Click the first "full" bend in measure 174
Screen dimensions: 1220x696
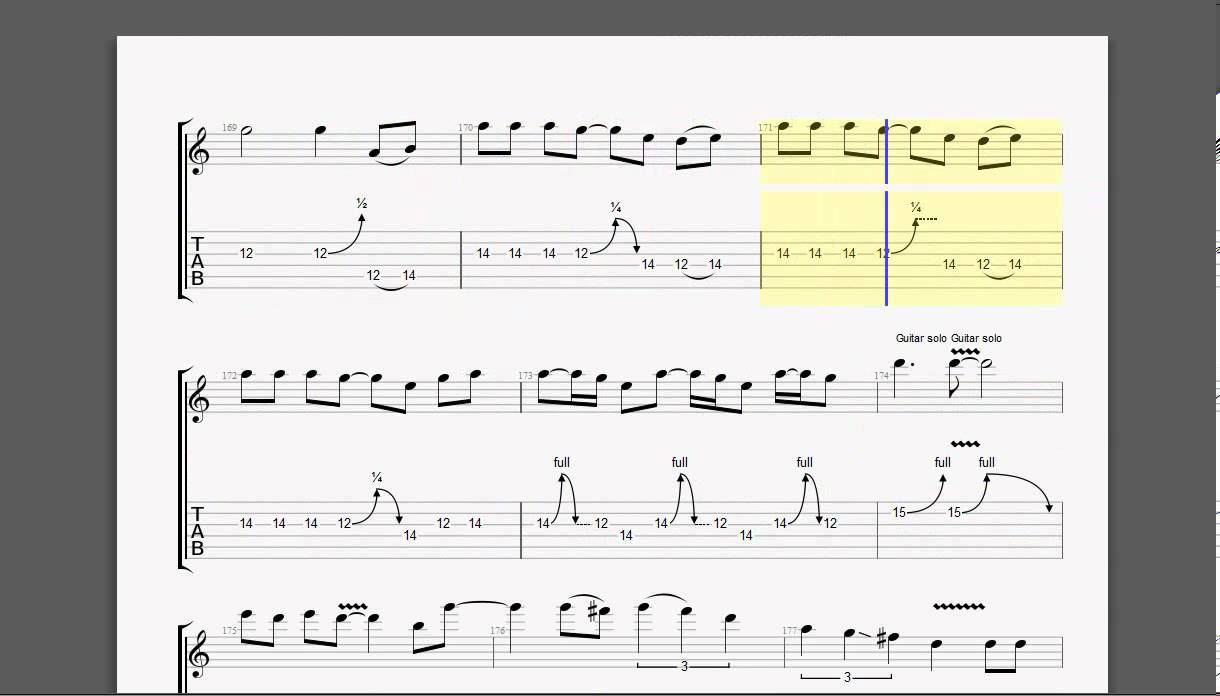coord(943,462)
